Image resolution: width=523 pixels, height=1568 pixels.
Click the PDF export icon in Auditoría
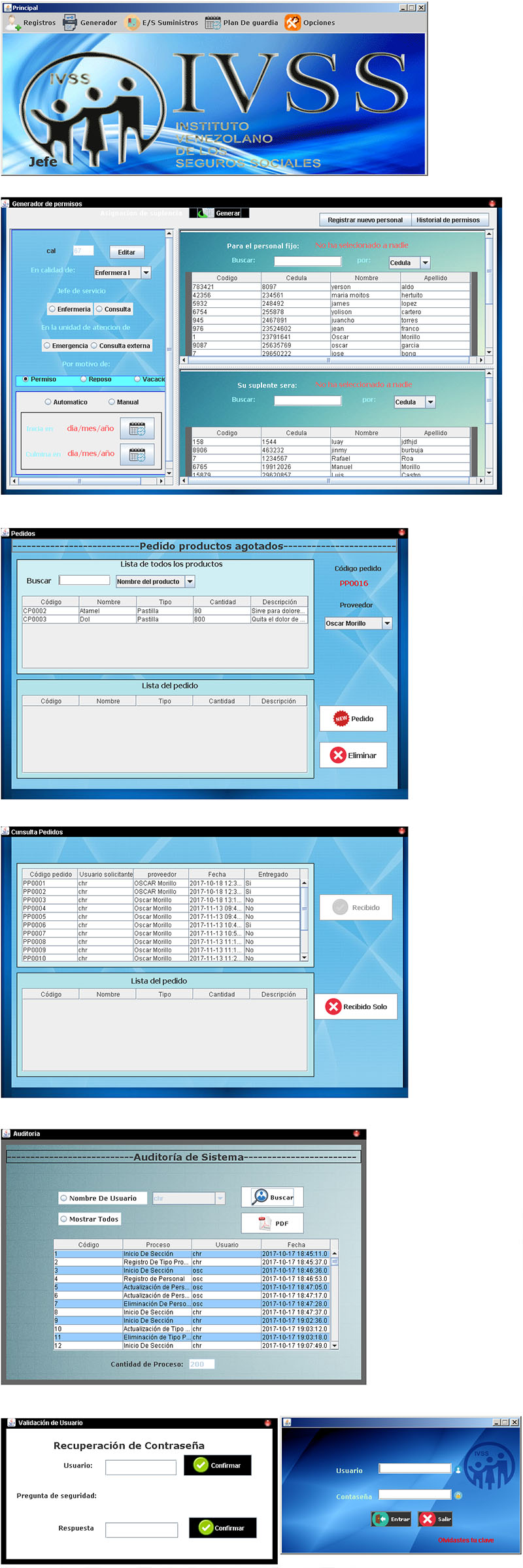[264, 1223]
